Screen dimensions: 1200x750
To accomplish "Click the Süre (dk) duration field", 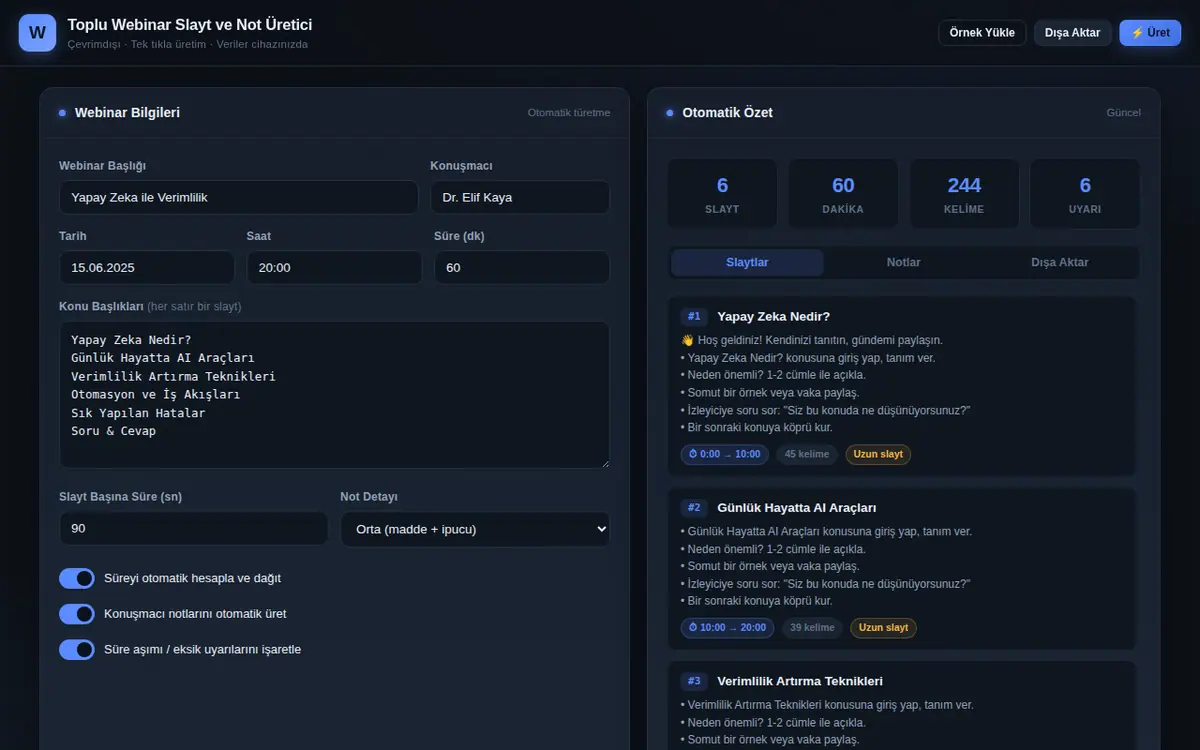I will tap(522, 267).
